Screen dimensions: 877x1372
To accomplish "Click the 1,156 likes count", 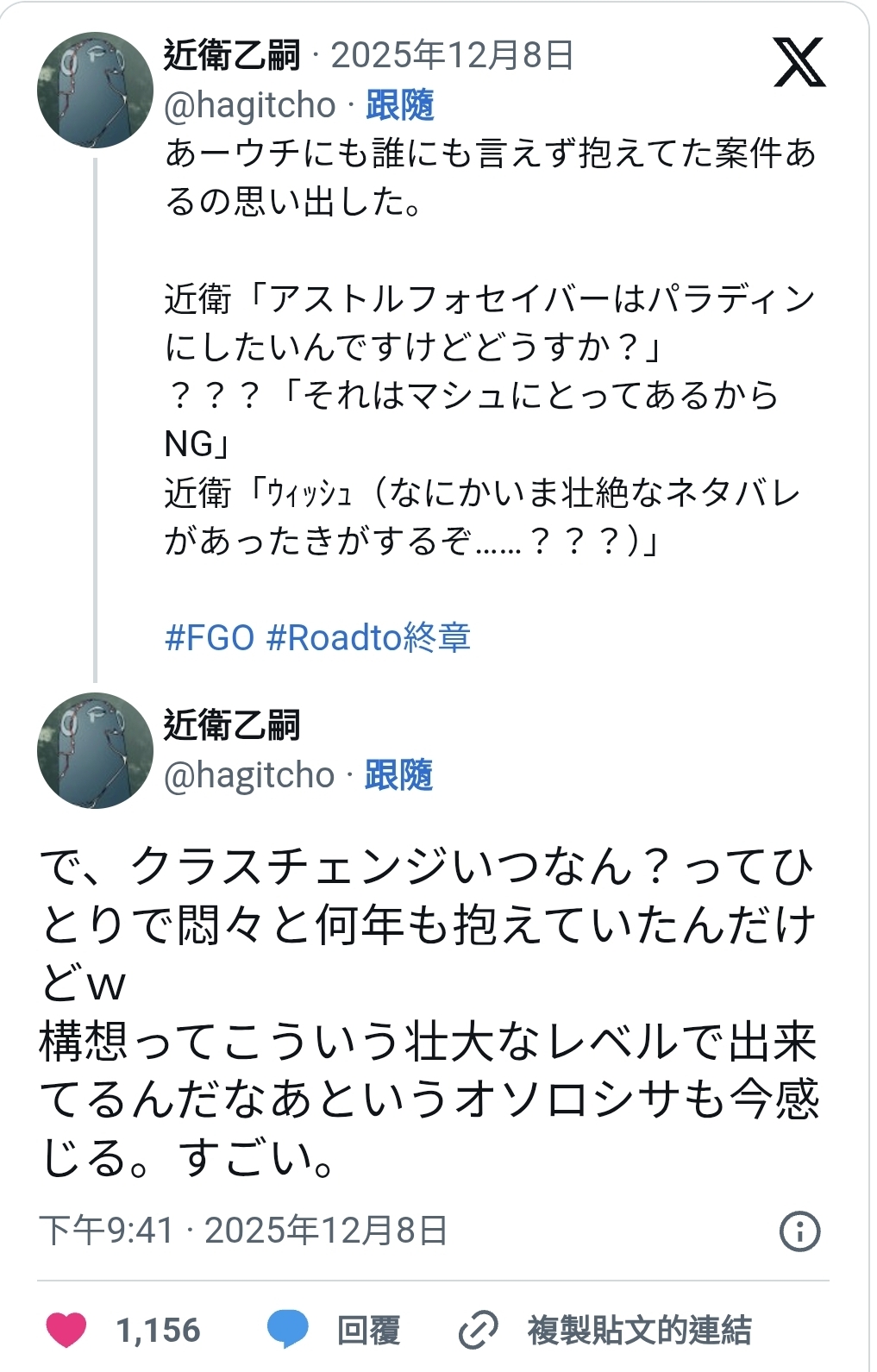I will tap(158, 1330).
